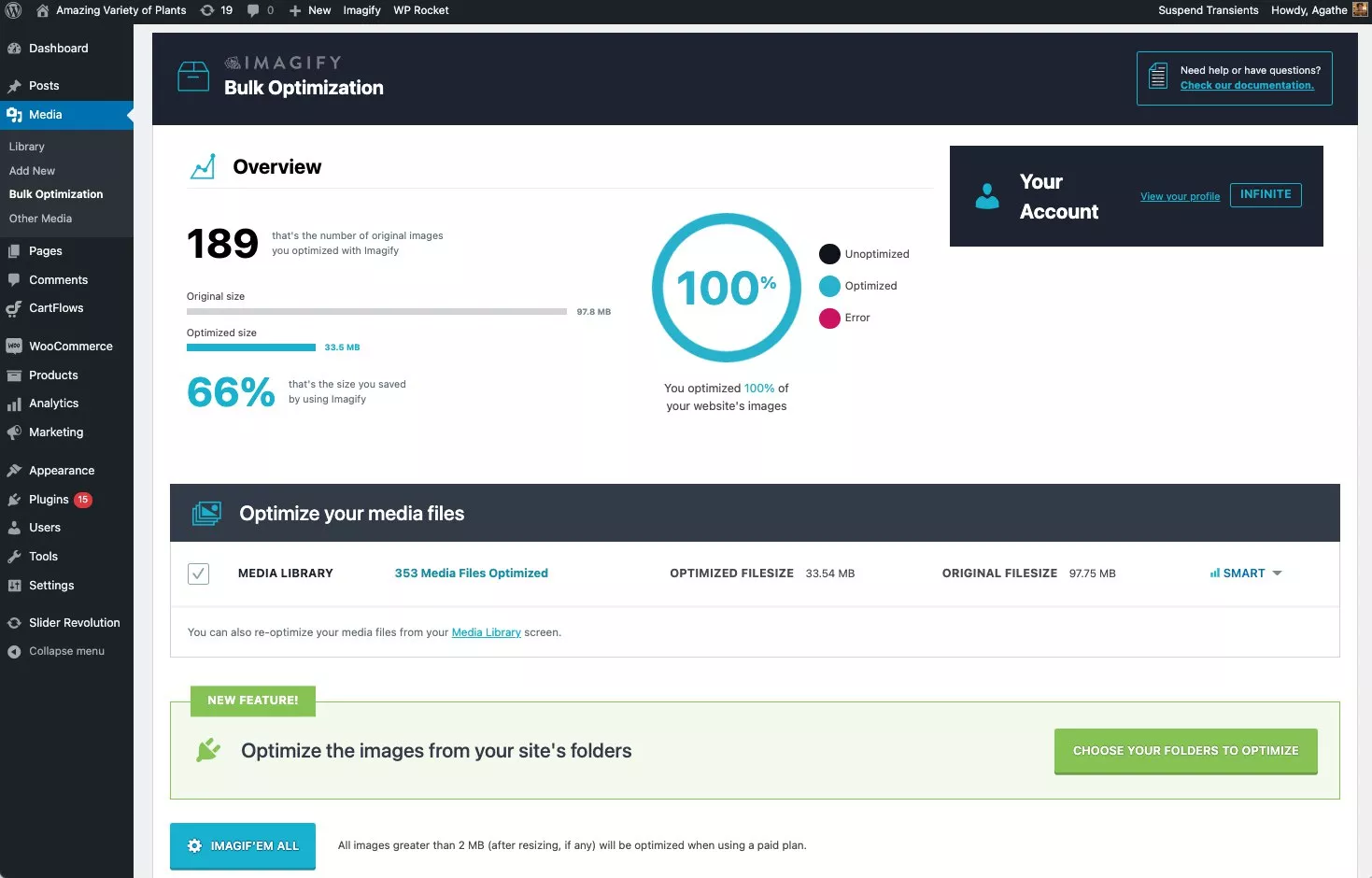Select the Your Account user icon

987,195
